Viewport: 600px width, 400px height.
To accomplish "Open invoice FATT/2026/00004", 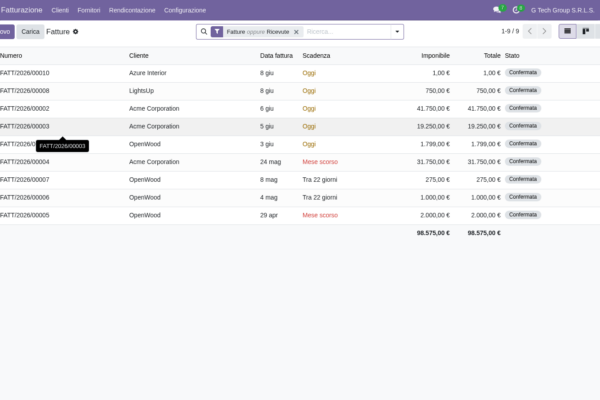I will (x=24, y=162).
